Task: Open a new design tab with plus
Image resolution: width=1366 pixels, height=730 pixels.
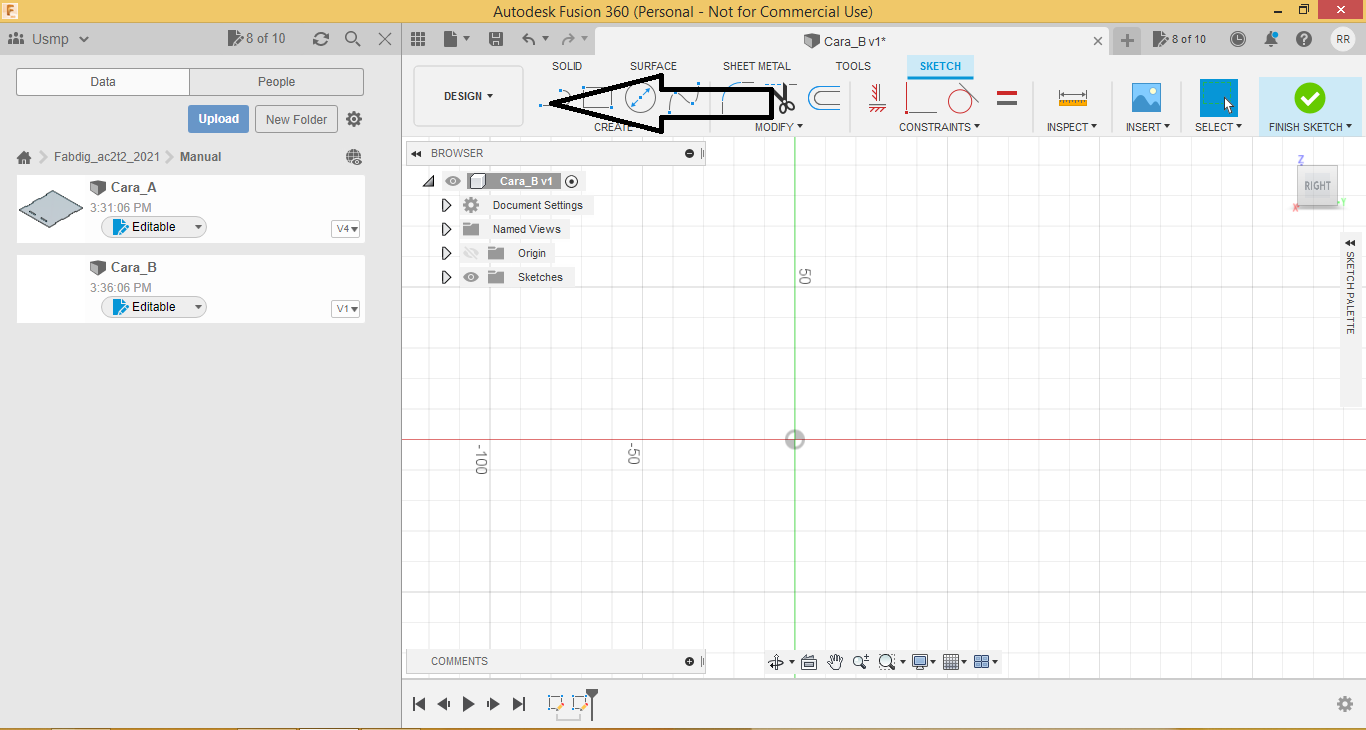Action: [1127, 40]
